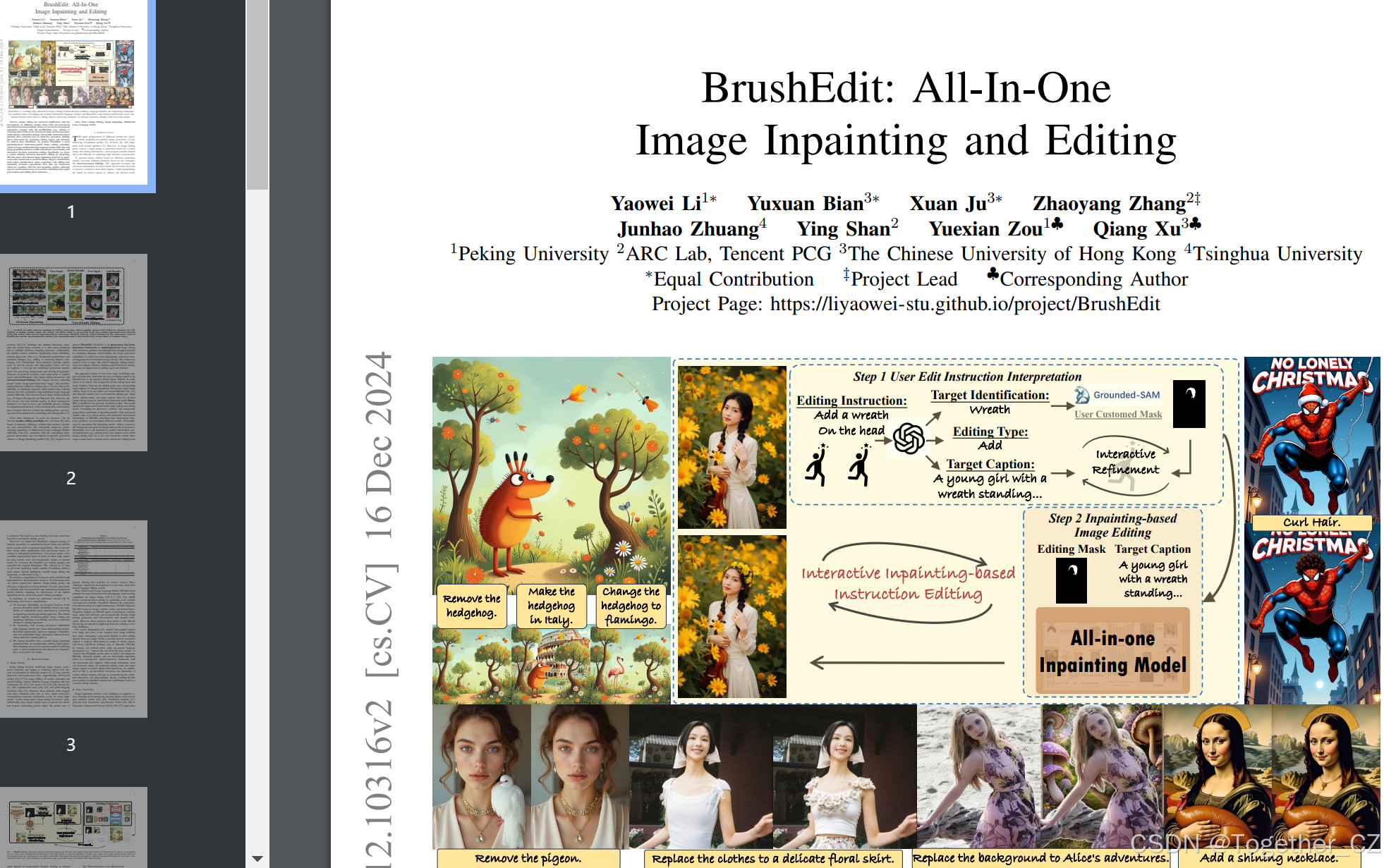Open the BrushEdit project page URL
The width and height of the screenshot is (1384, 868).
964,304
